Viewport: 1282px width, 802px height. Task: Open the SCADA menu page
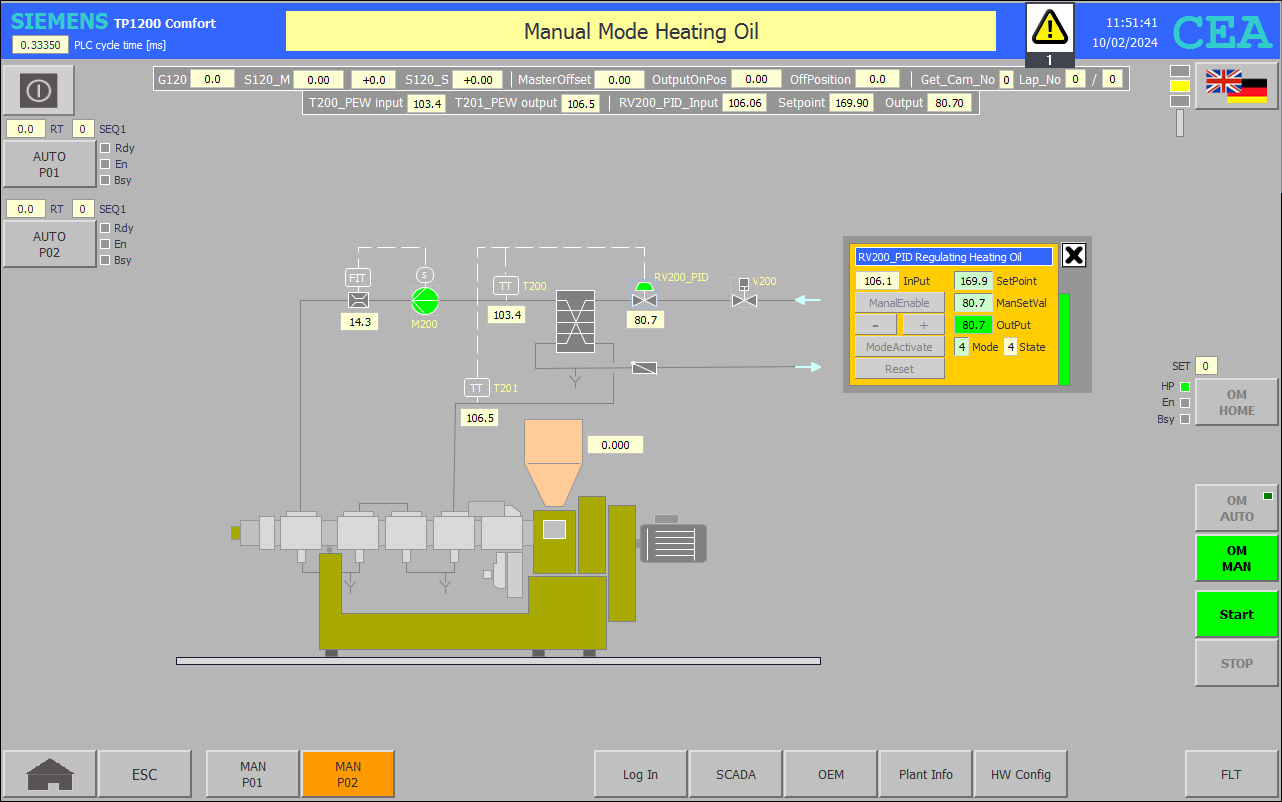[736, 774]
